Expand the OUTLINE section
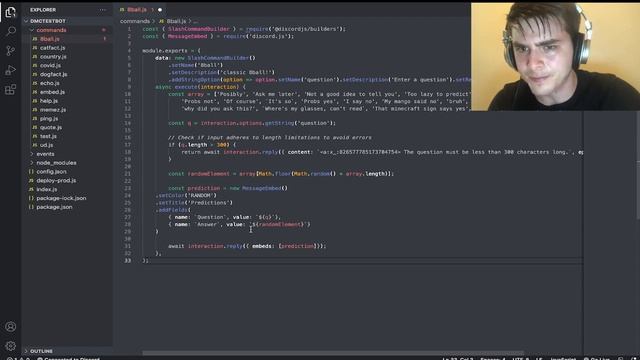 pyautogui.click(x=67, y=351)
